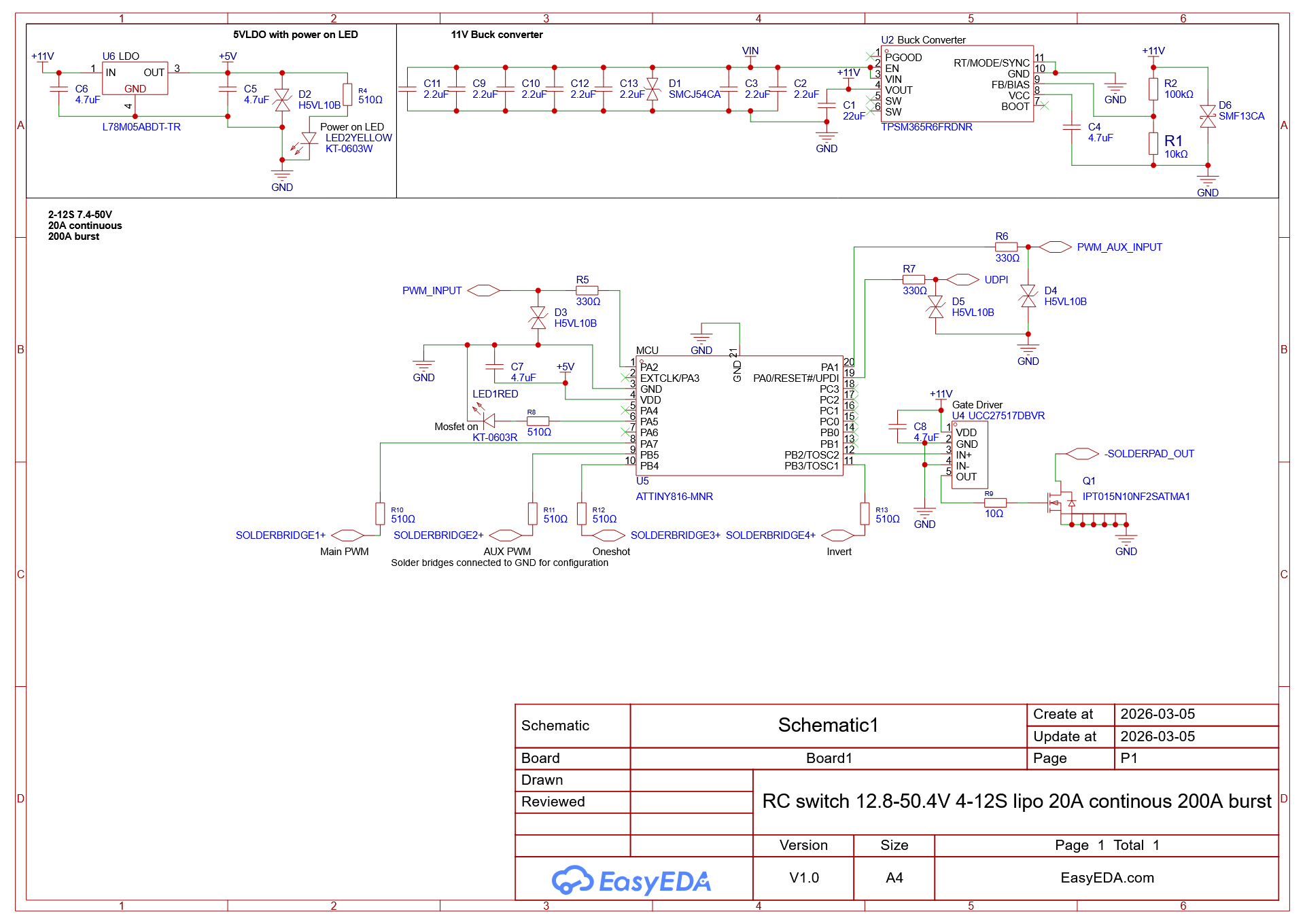
Task: Select the U2 Buck Converter IC symbol
Action: pyautogui.click(x=957, y=84)
